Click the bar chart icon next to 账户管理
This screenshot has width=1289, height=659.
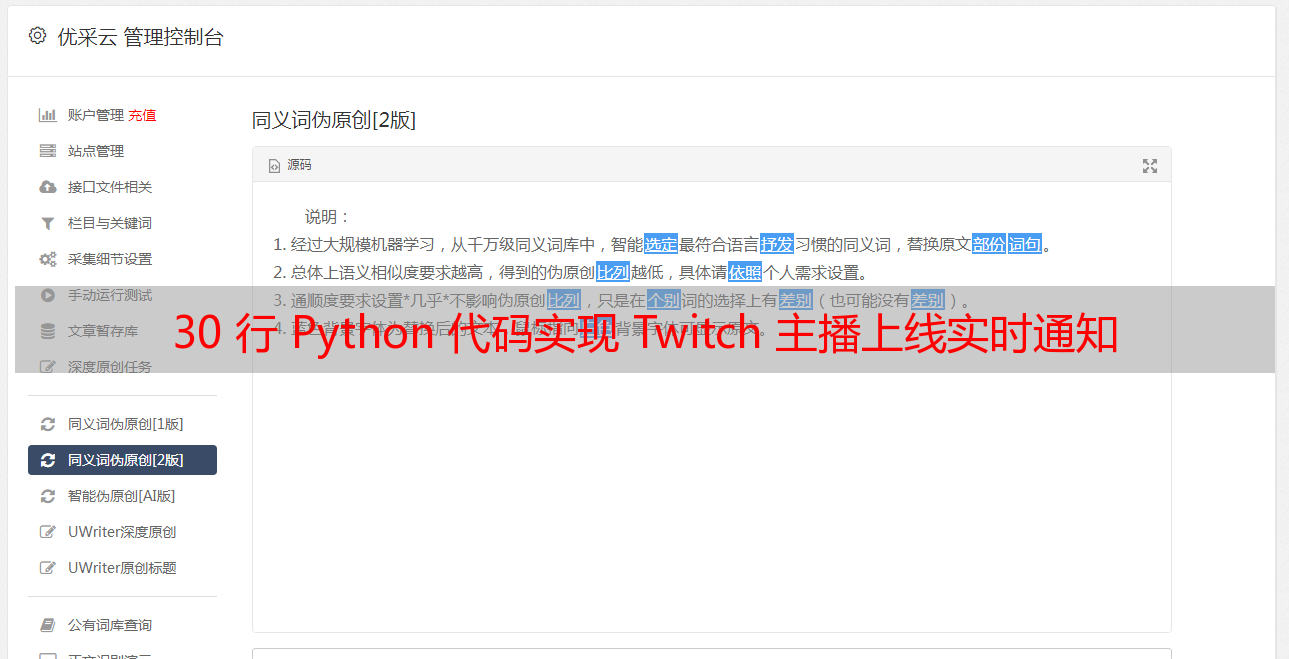pyautogui.click(x=47, y=115)
